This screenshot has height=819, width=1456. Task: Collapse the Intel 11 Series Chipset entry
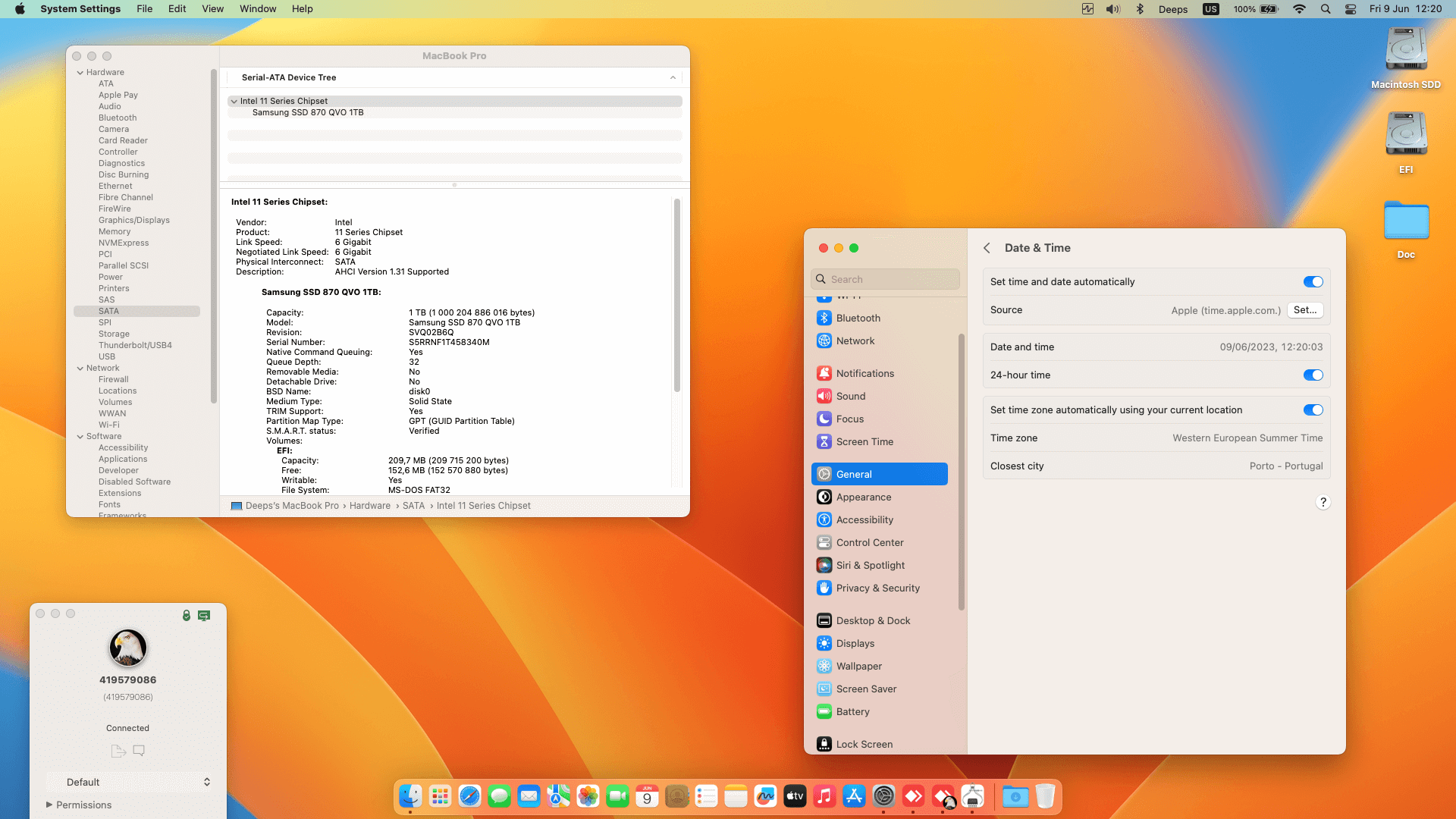point(234,101)
